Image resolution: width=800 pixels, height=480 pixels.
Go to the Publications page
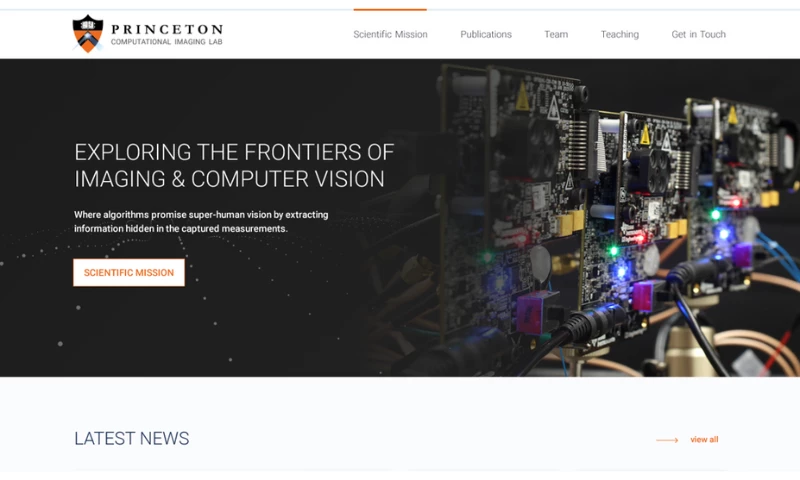point(486,34)
